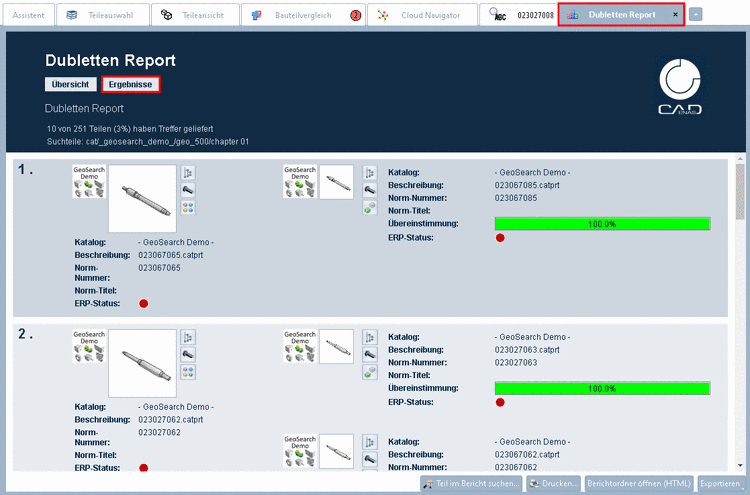The image size is (750, 495).
Task: Compare part icon for 023067085
Action: coord(370,208)
